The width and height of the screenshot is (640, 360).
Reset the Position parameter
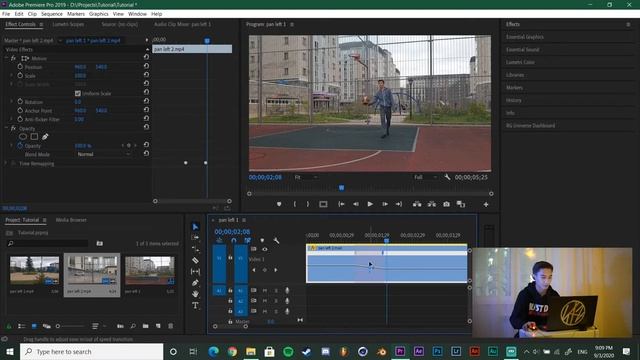pos(146,66)
